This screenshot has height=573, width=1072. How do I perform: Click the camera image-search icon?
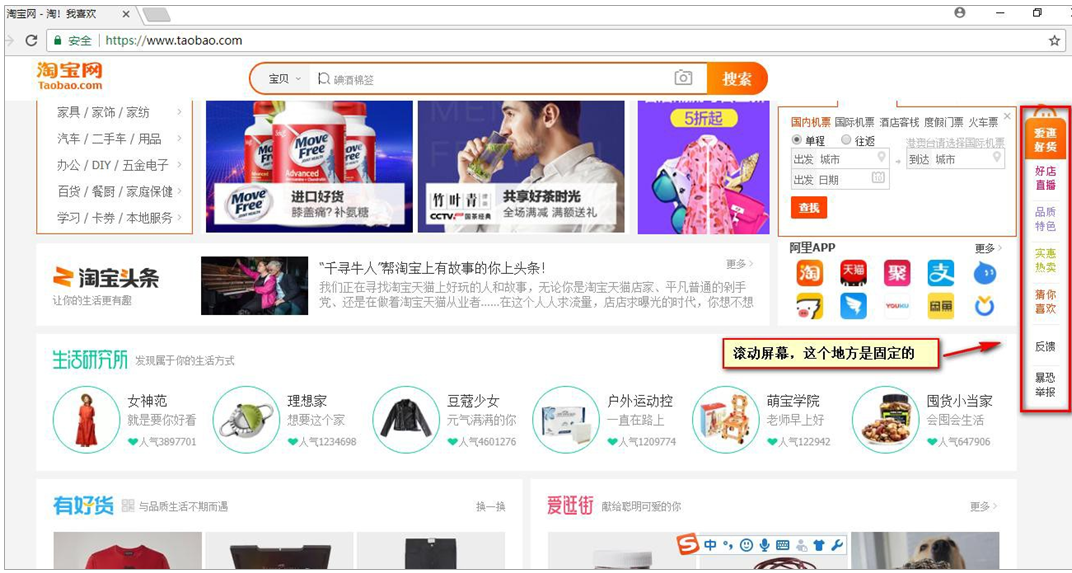[x=683, y=78]
